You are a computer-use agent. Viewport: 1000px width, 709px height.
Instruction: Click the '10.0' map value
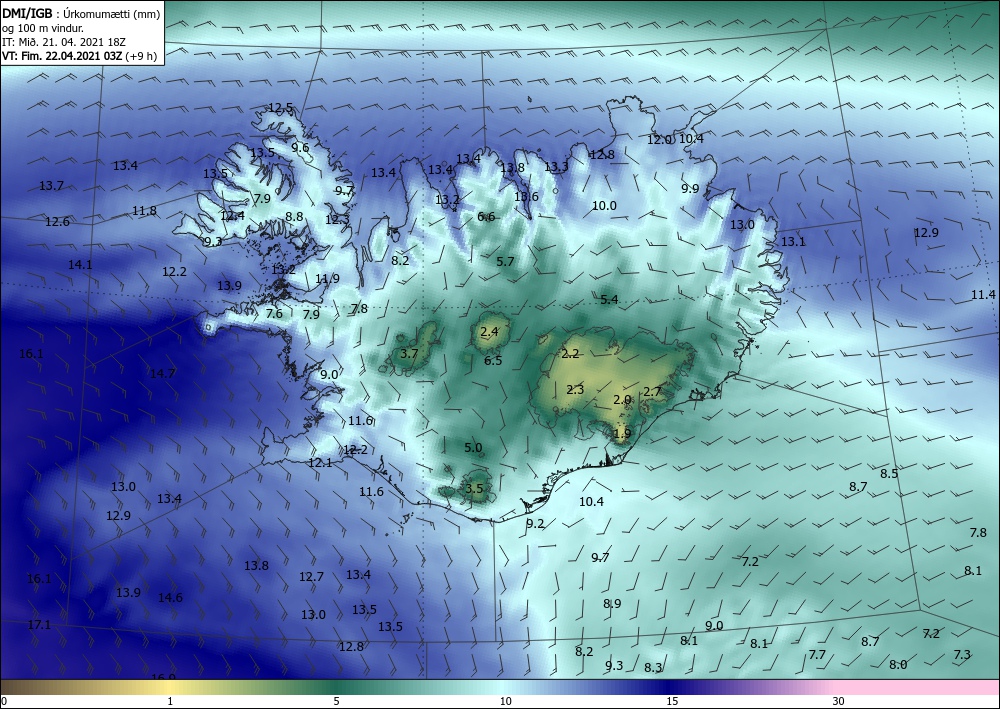pyautogui.click(x=604, y=205)
